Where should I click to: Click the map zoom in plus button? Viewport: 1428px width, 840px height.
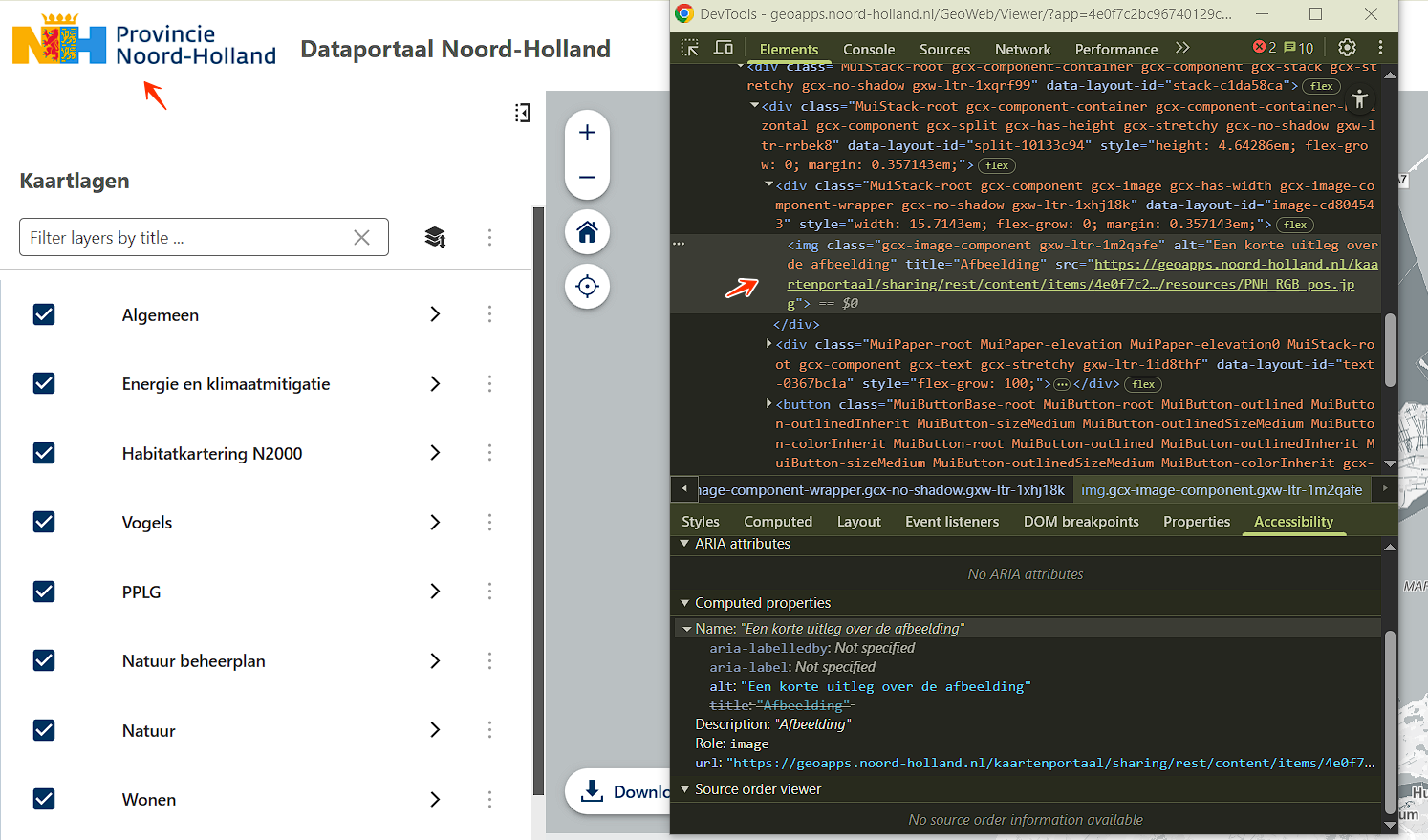coord(587,133)
